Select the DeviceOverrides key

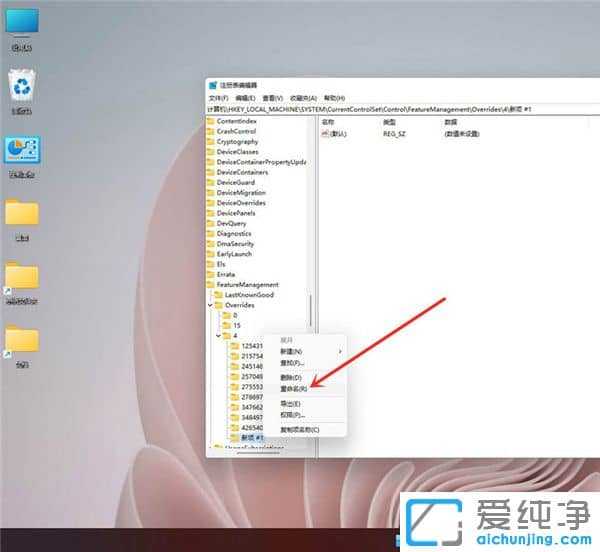[241, 203]
